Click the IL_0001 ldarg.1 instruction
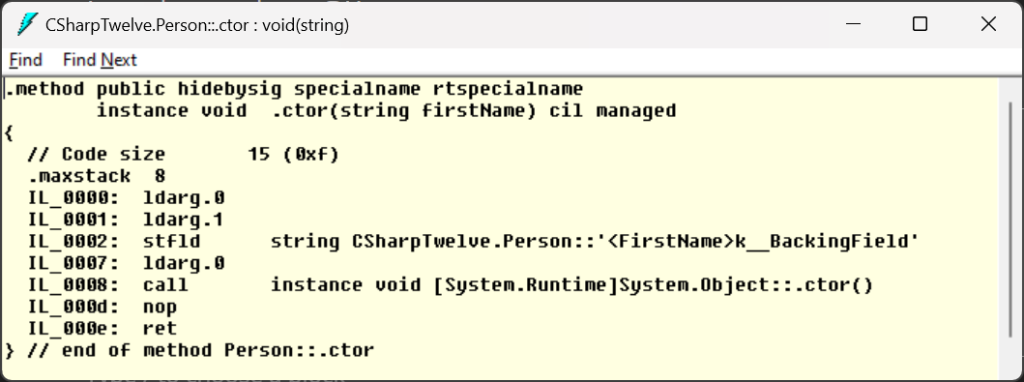1024x382 pixels. click(x=127, y=220)
